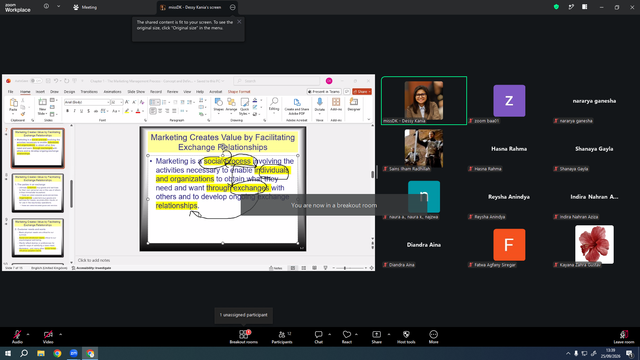Show hidden icons in Windows tray
Viewport: 640px width, 360px height.
click(x=568, y=353)
